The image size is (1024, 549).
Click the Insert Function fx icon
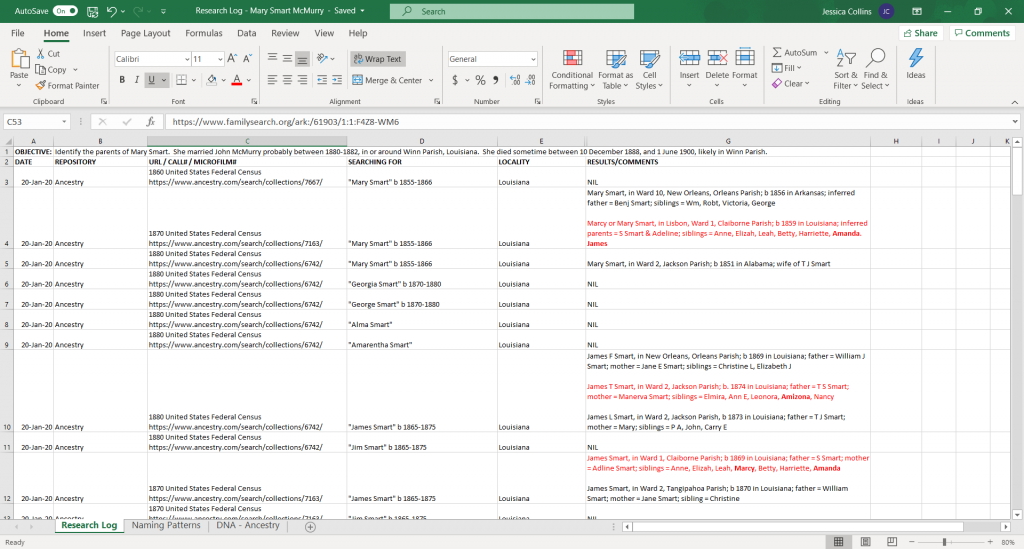[x=150, y=121]
